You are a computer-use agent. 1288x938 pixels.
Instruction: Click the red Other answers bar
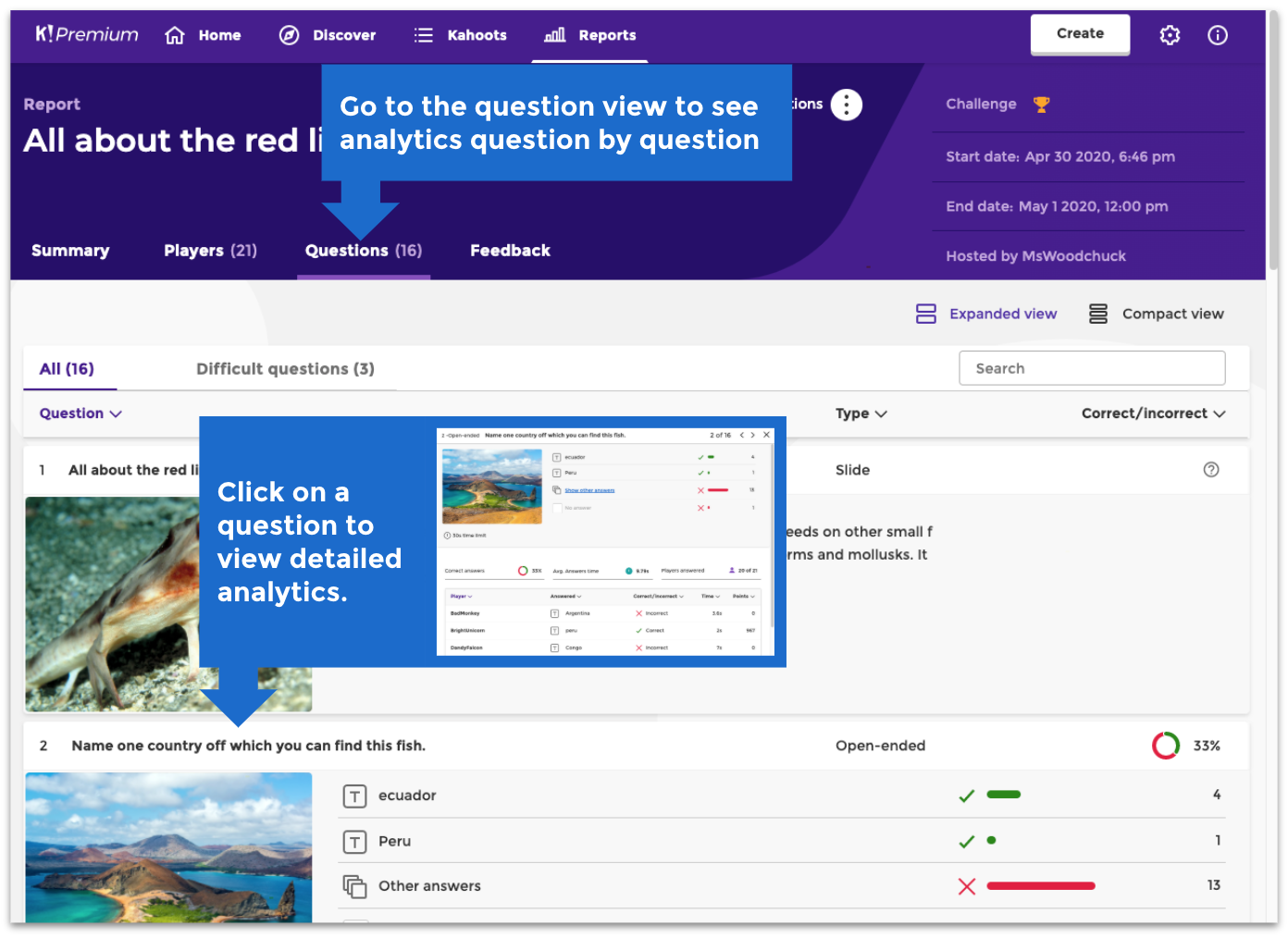(1041, 886)
